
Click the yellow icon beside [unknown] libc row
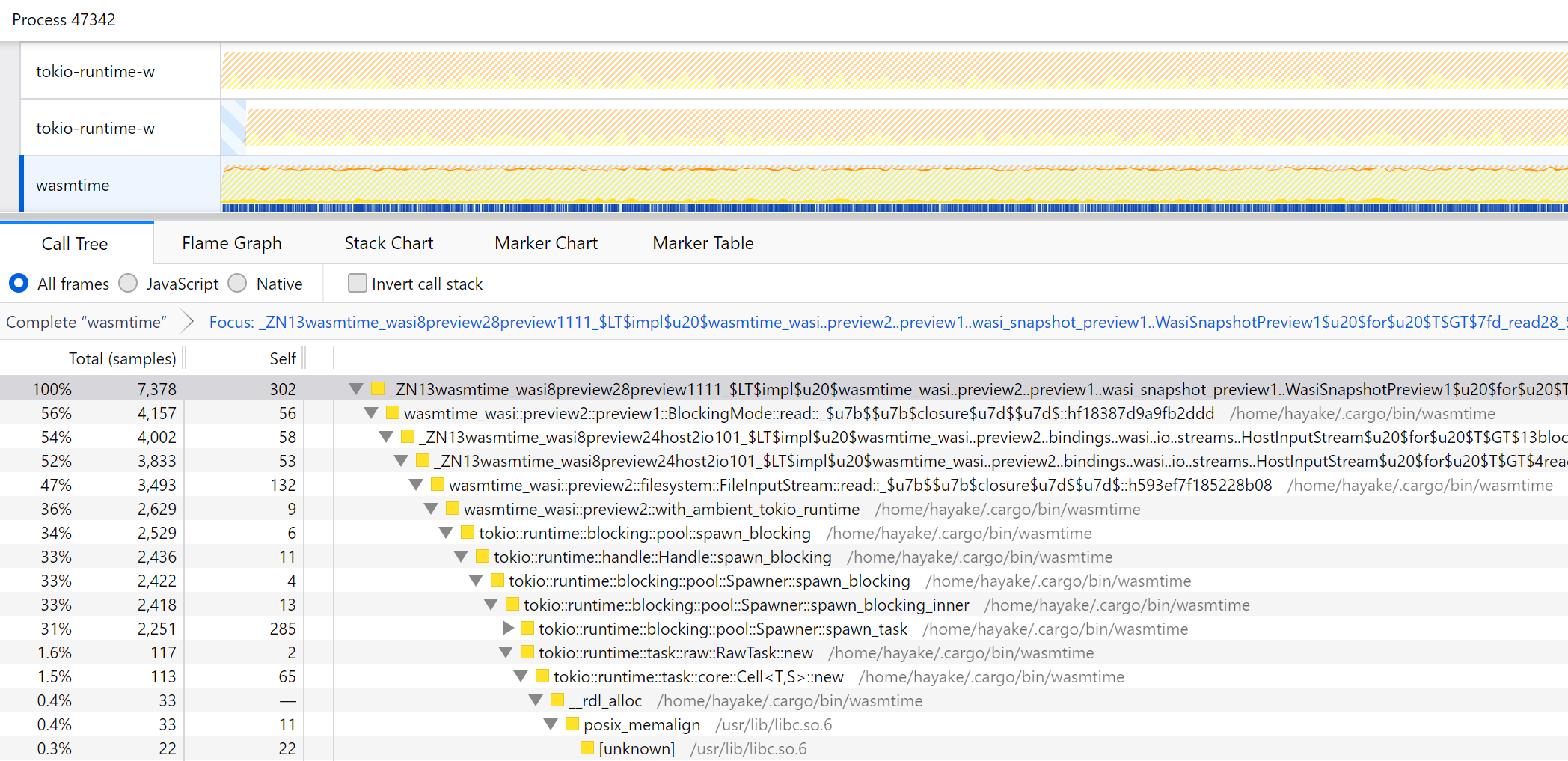pyautogui.click(x=587, y=748)
